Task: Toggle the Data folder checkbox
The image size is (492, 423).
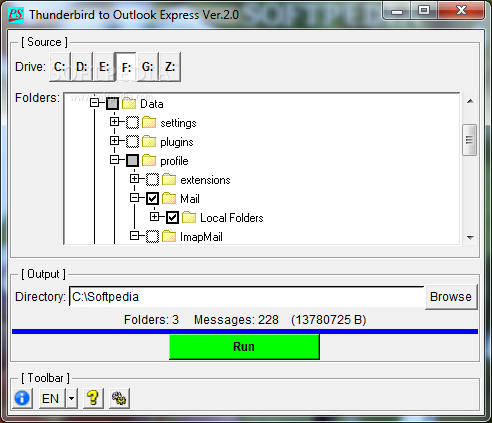Action: point(112,104)
